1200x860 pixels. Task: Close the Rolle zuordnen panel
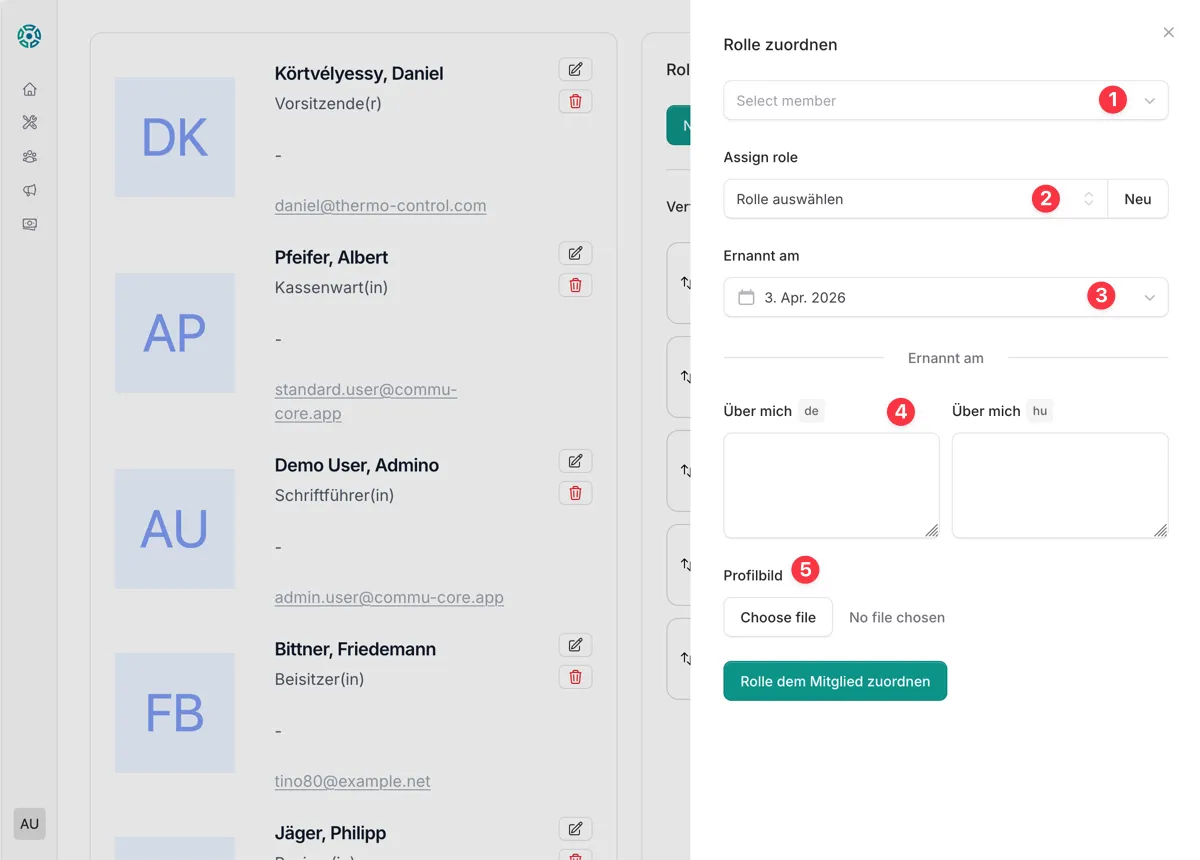click(1168, 33)
